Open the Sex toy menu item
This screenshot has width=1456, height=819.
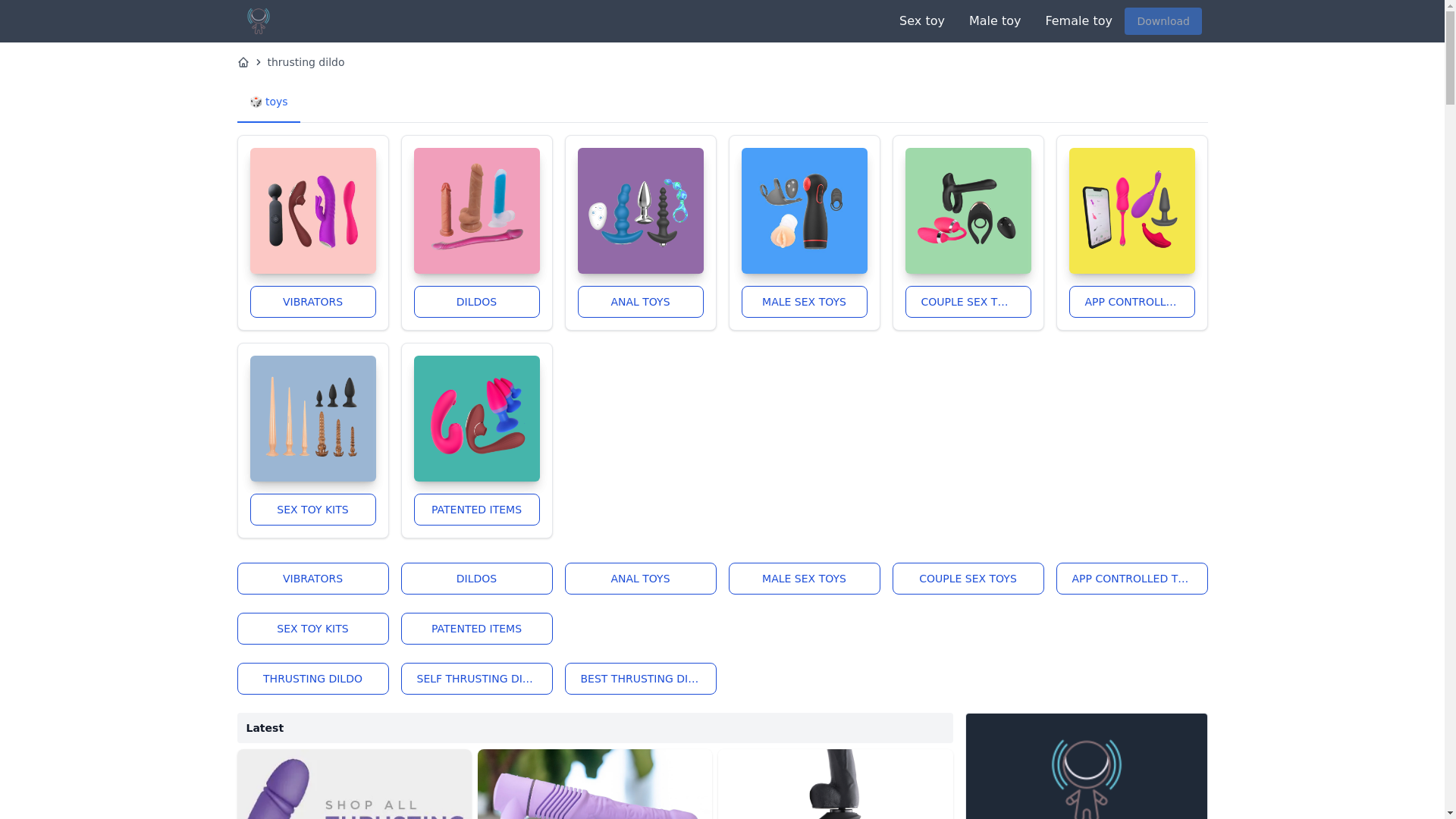(x=921, y=21)
